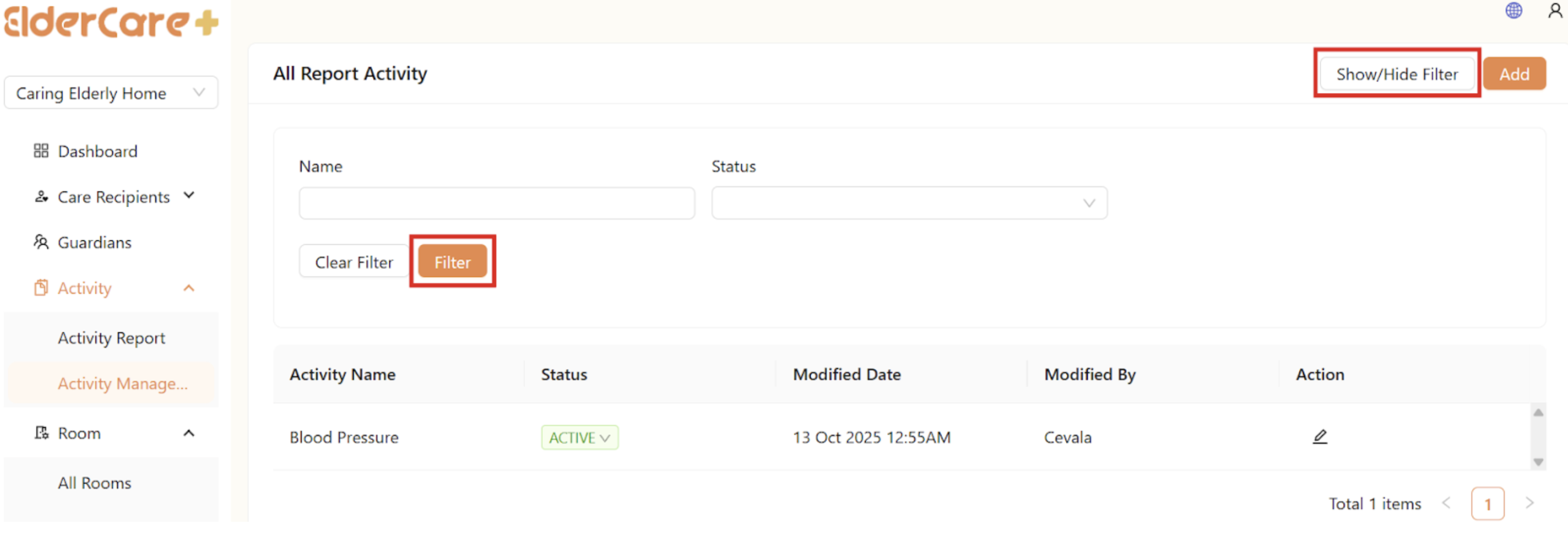This screenshot has width=1568, height=537.
Task: Go to All Rooms menu item
Action: click(94, 483)
